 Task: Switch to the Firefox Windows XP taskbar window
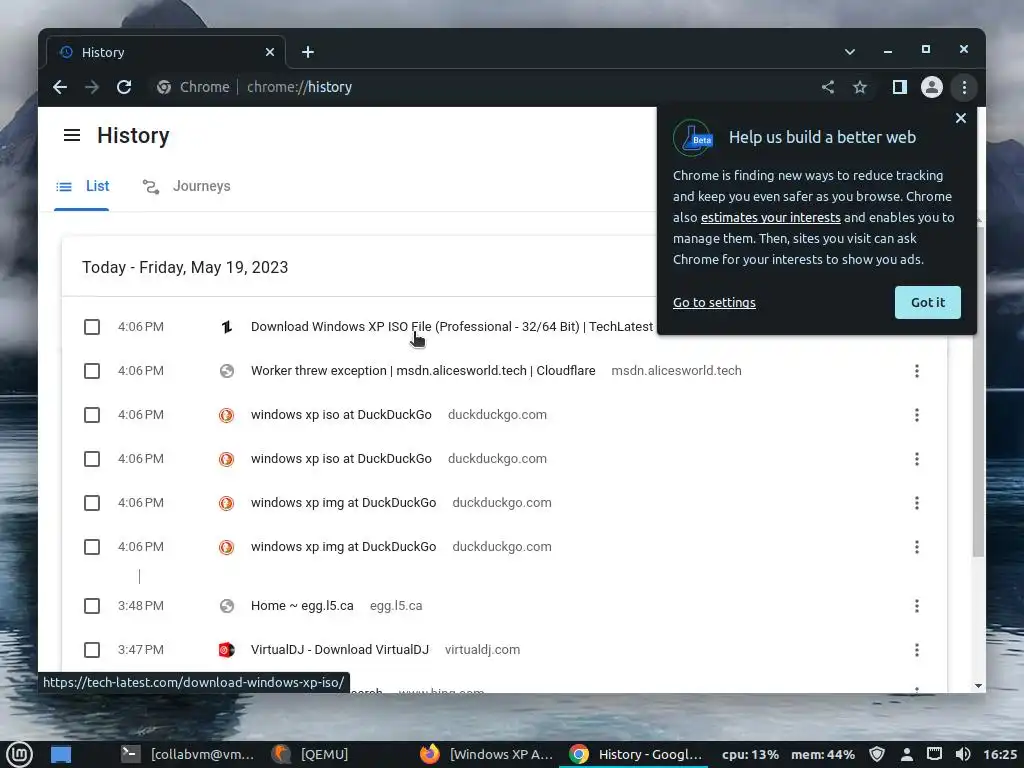[x=487, y=754]
